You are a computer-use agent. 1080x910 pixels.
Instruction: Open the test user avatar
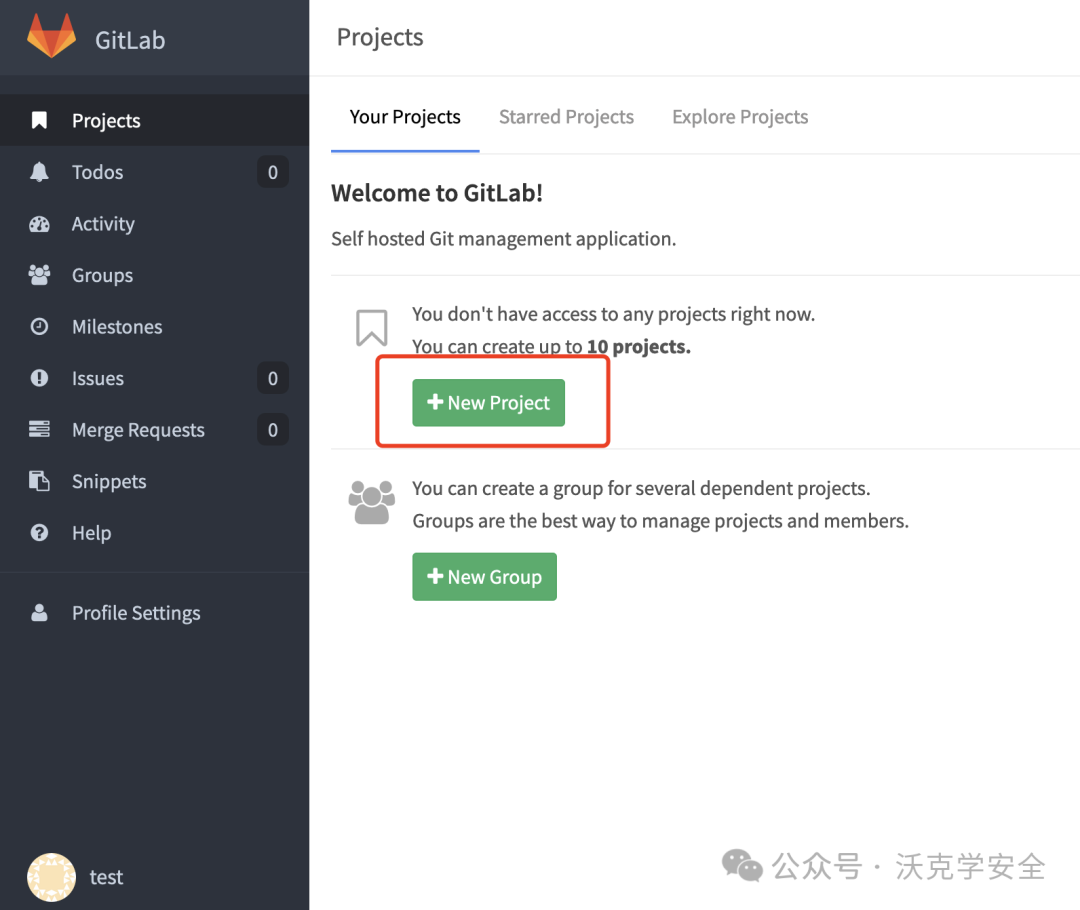[x=51, y=877]
